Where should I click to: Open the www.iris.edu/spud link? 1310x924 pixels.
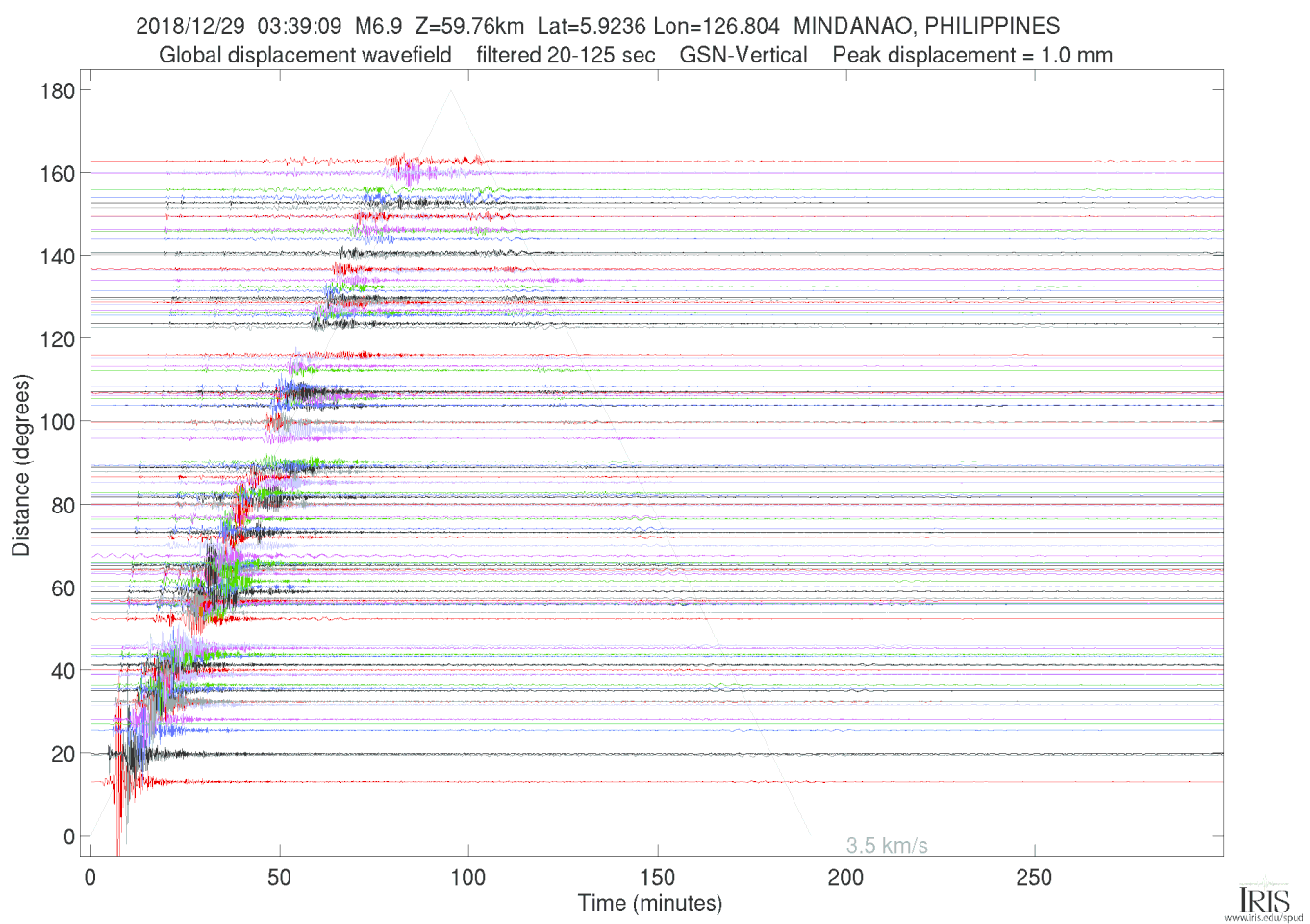pyautogui.click(x=1264, y=918)
